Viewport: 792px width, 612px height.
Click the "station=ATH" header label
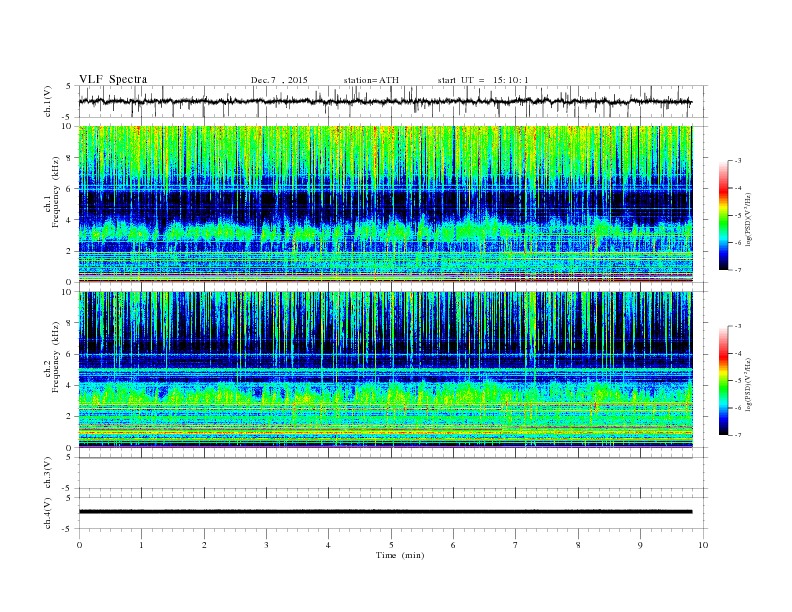[x=371, y=80]
